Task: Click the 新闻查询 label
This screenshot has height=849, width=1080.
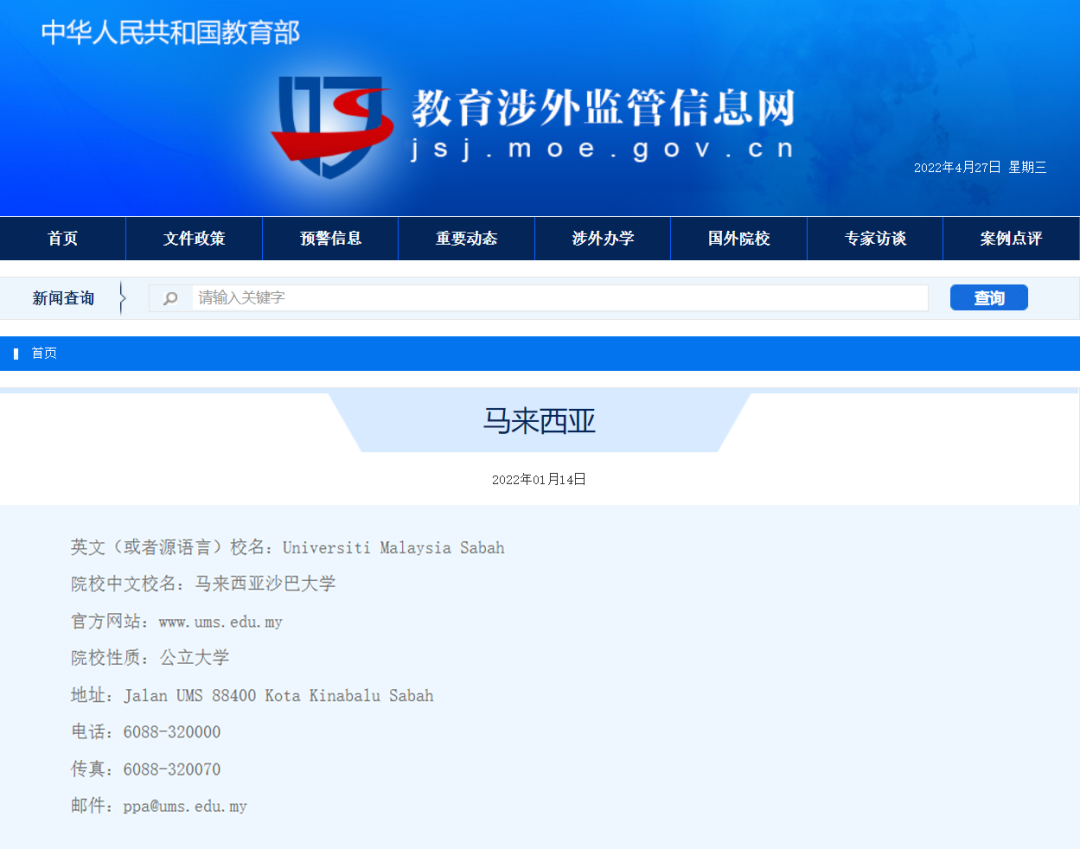Action: [63, 298]
